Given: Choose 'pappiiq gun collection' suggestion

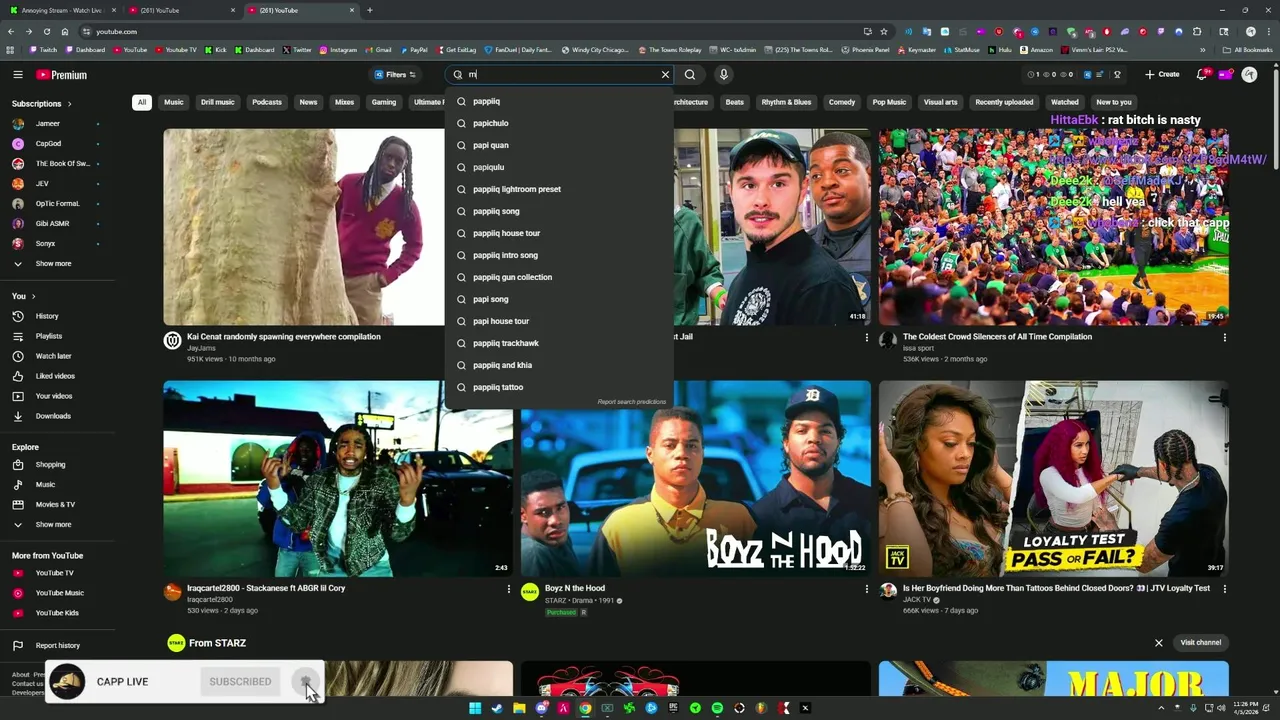Looking at the screenshot, I should pos(560,277).
